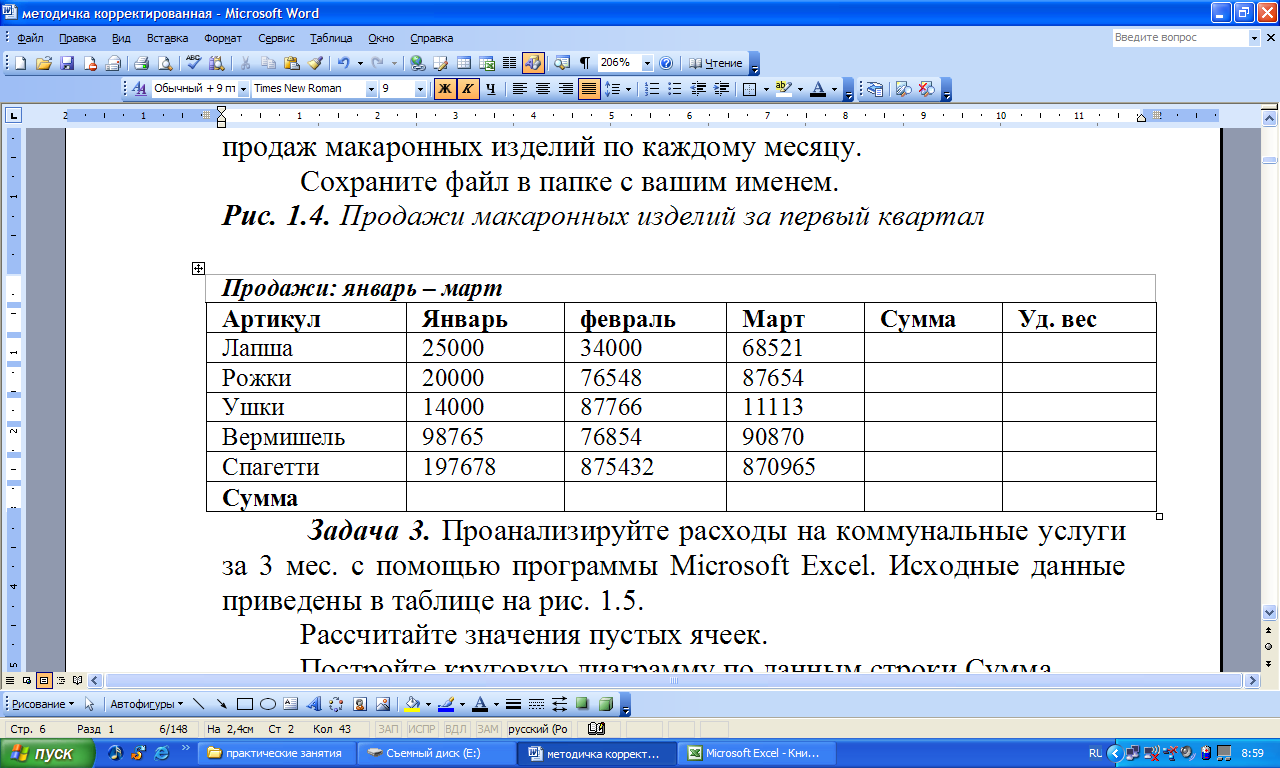Open the zoom 206% dropdown
1280x768 pixels.
click(x=647, y=63)
